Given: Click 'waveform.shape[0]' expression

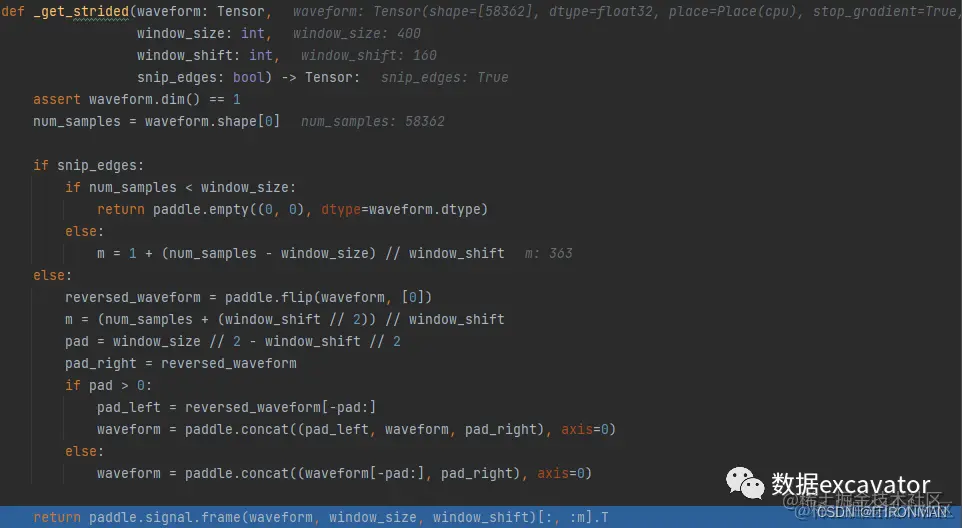Looking at the screenshot, I should [212, 122].
